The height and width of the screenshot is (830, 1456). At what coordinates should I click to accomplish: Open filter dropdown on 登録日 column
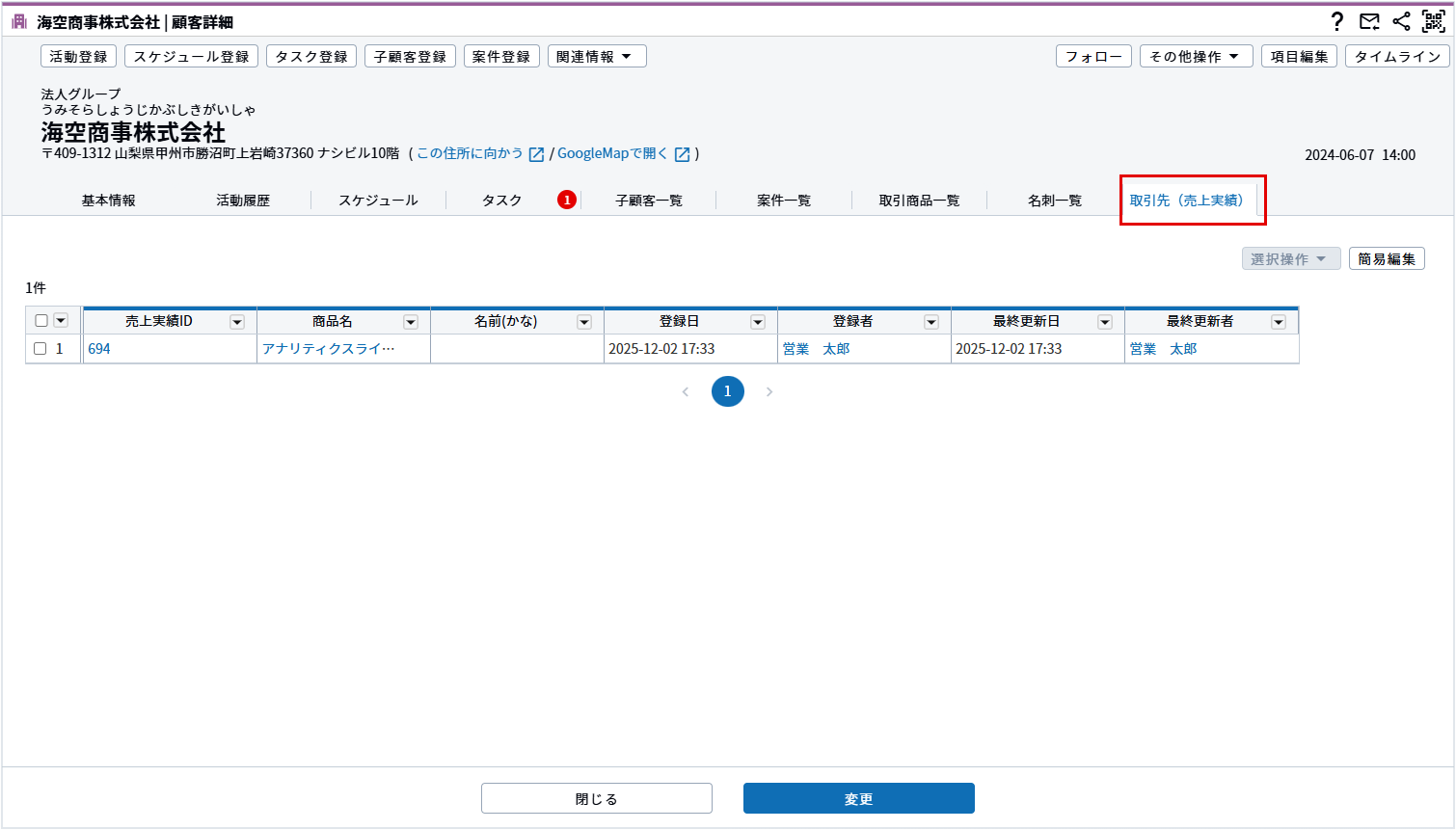tap(758, 322)
